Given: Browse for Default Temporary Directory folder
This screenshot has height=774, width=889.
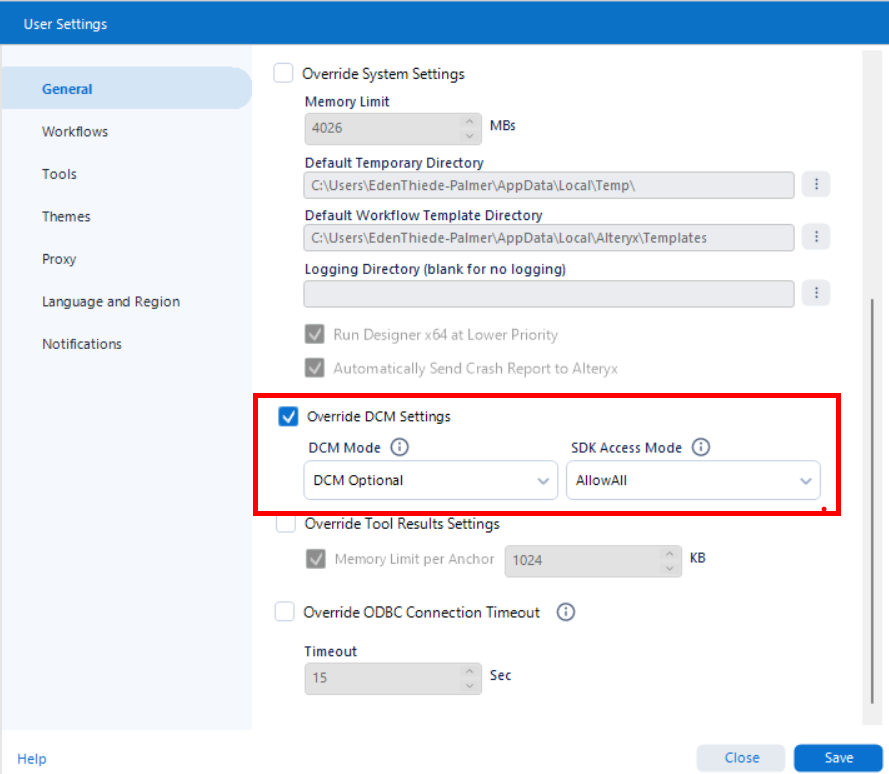Looking at the screenshot, I should [816, 184].
